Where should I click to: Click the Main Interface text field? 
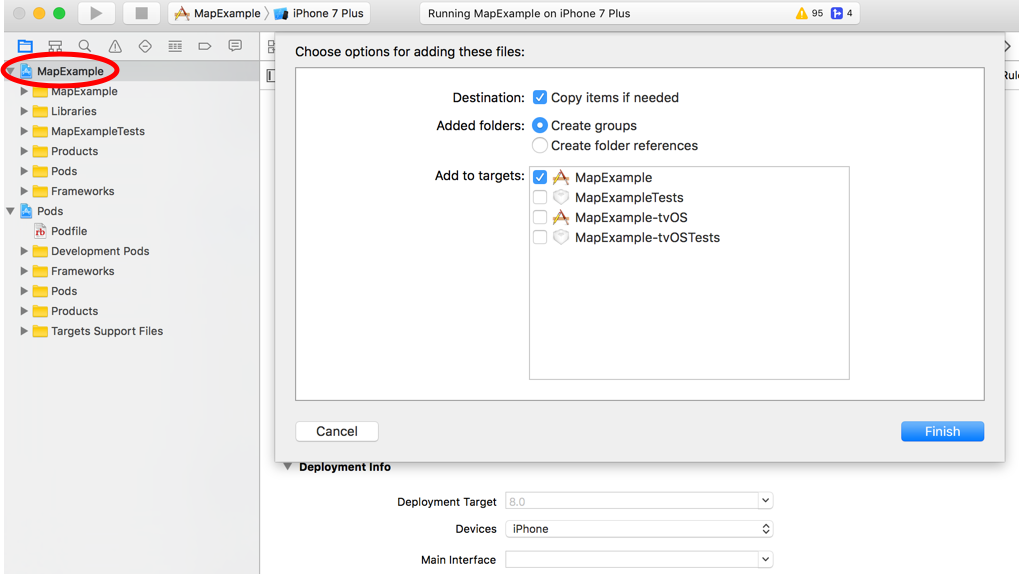(632, 559)
